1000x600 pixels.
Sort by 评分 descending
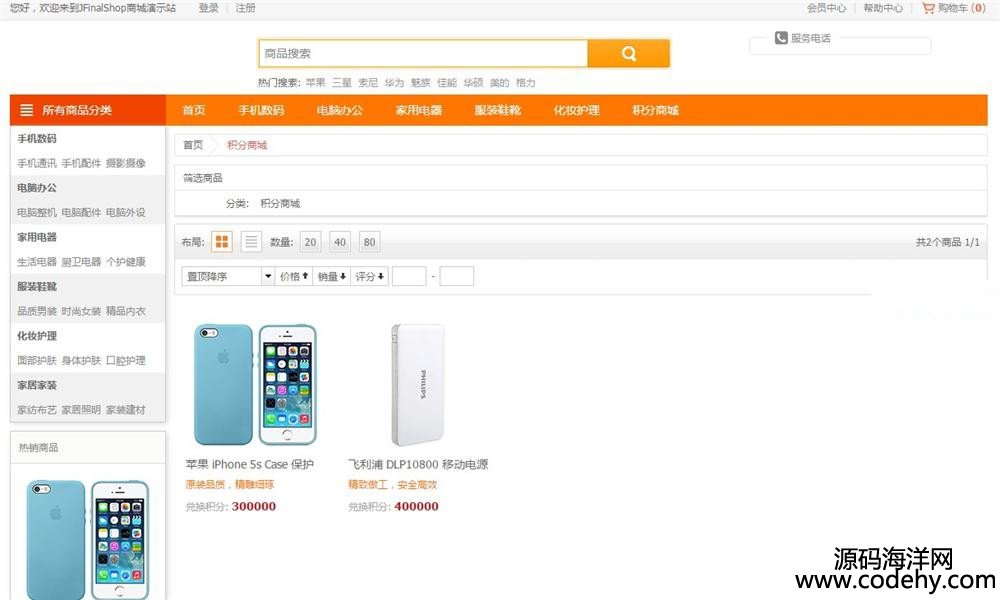(x=369, y=276)
